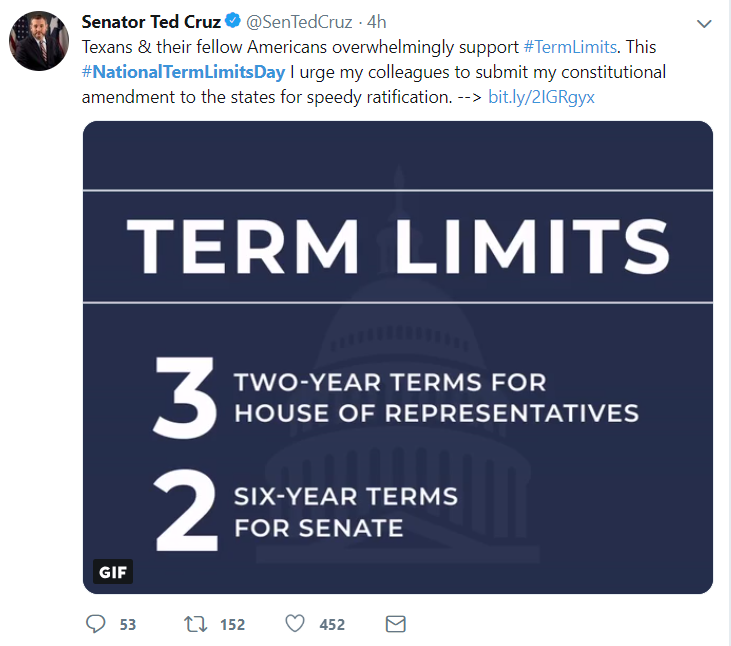The height and width of the screenshot is (646, 731).
Task: Click the GIF badge on the image
Action: [x=112, y=573]
